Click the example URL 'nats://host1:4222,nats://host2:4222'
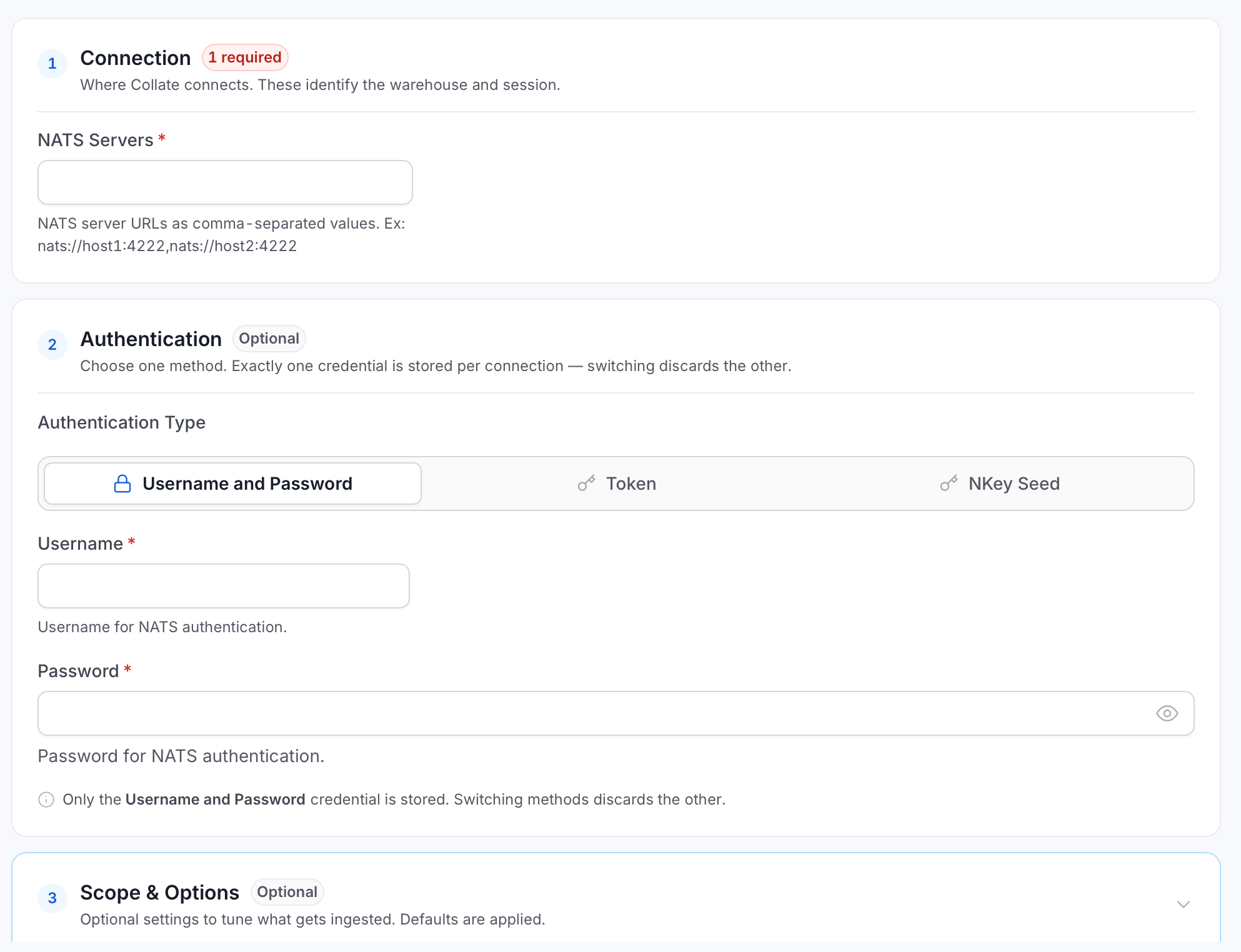The image size is (1241, 952). coord(167,246)
